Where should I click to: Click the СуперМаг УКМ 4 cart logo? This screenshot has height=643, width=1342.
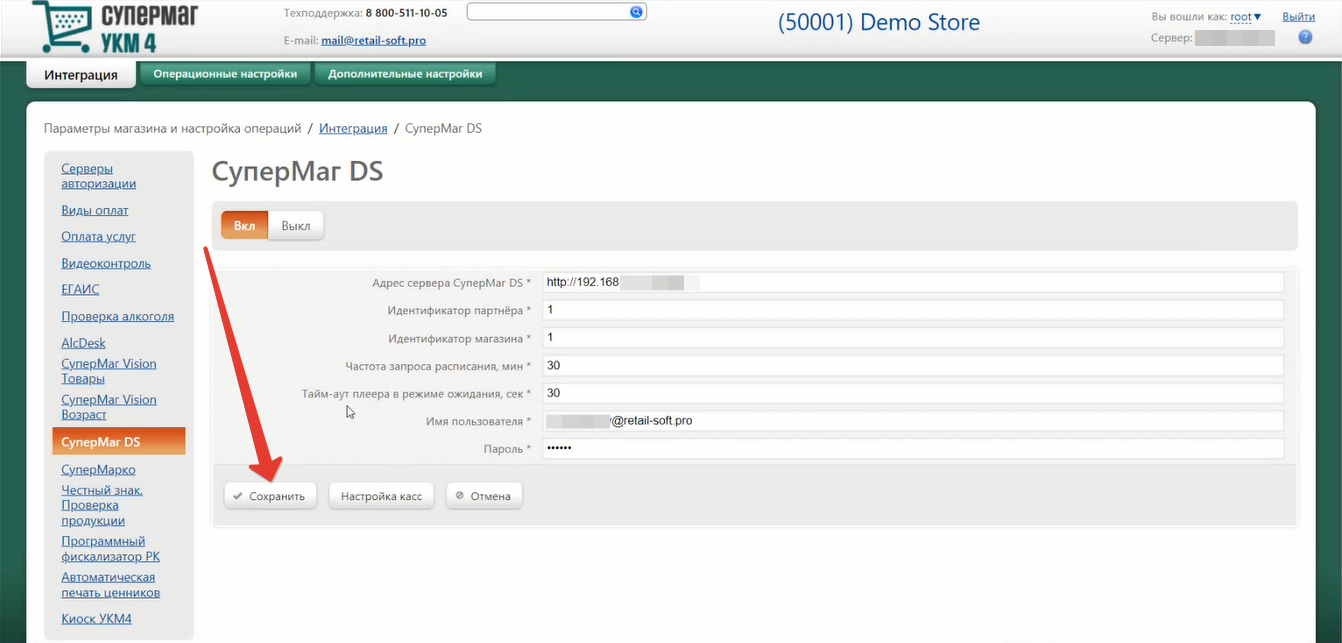coord(115,27)
